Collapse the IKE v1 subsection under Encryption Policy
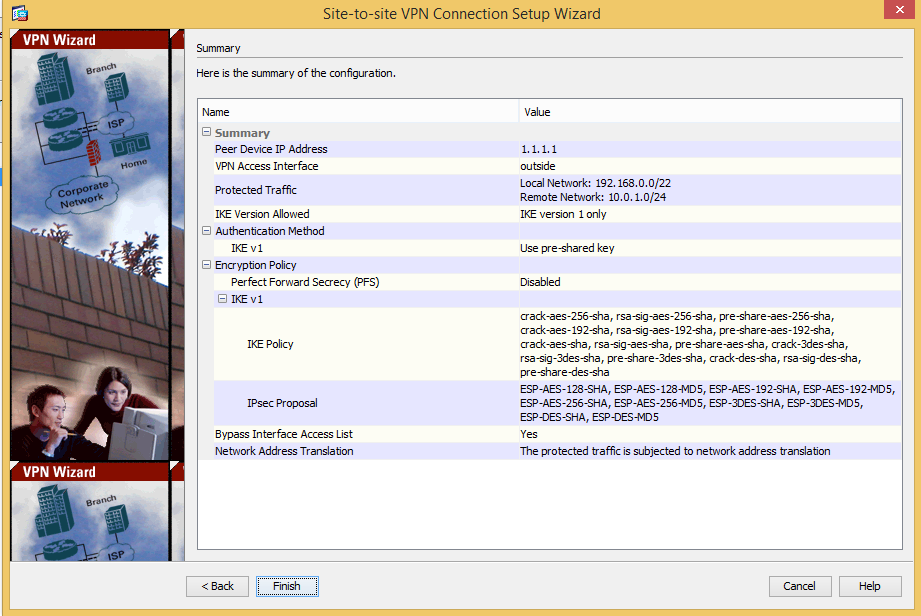This screenshot has height=616, width=921. point(223,299)
